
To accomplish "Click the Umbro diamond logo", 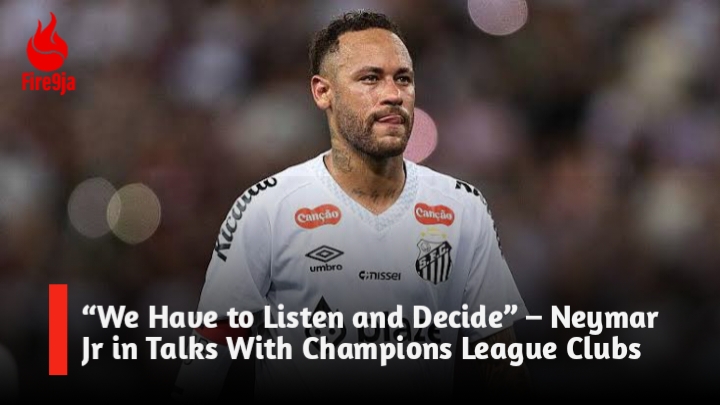I will (325, 254).
